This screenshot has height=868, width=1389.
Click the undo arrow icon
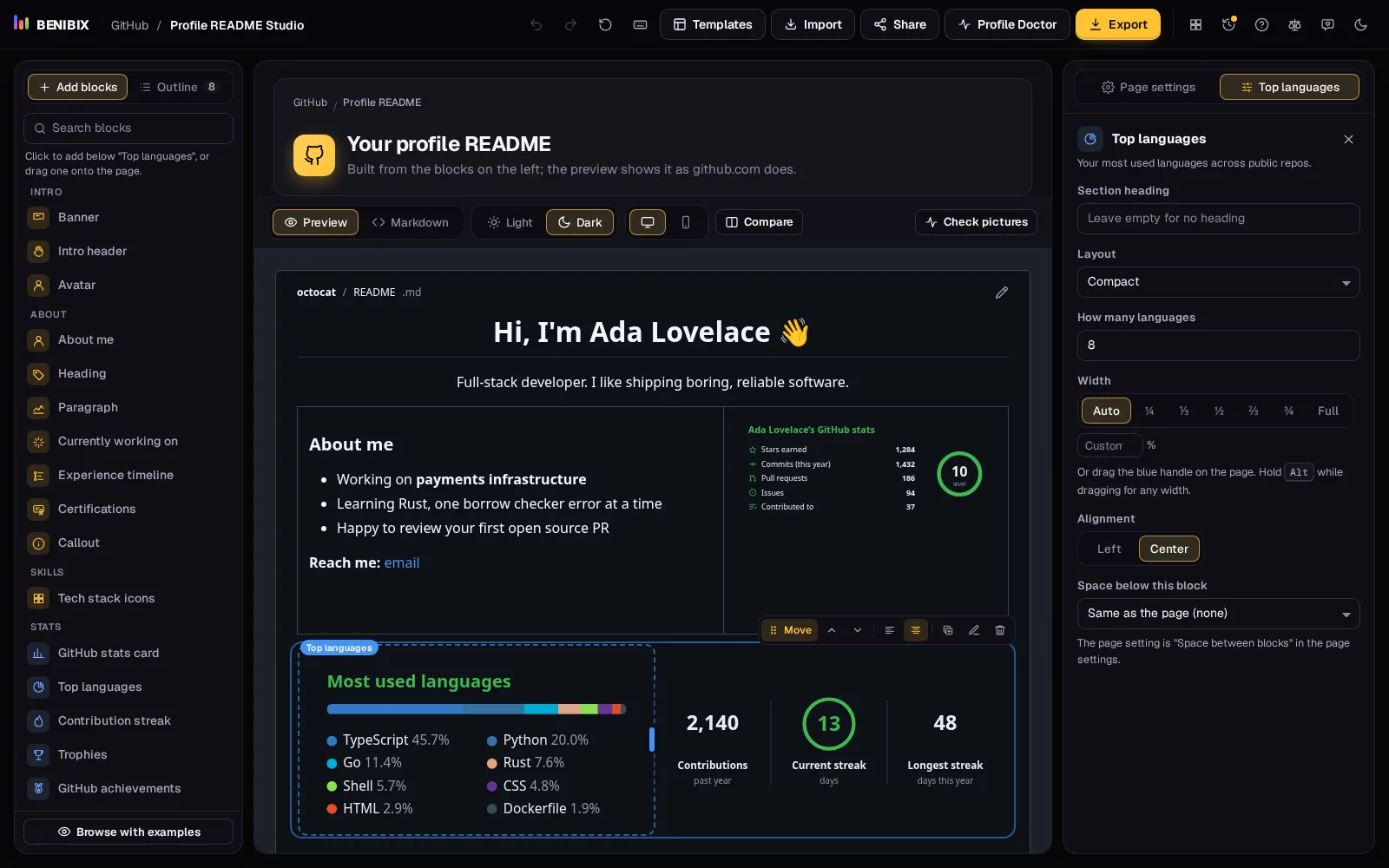536,24
